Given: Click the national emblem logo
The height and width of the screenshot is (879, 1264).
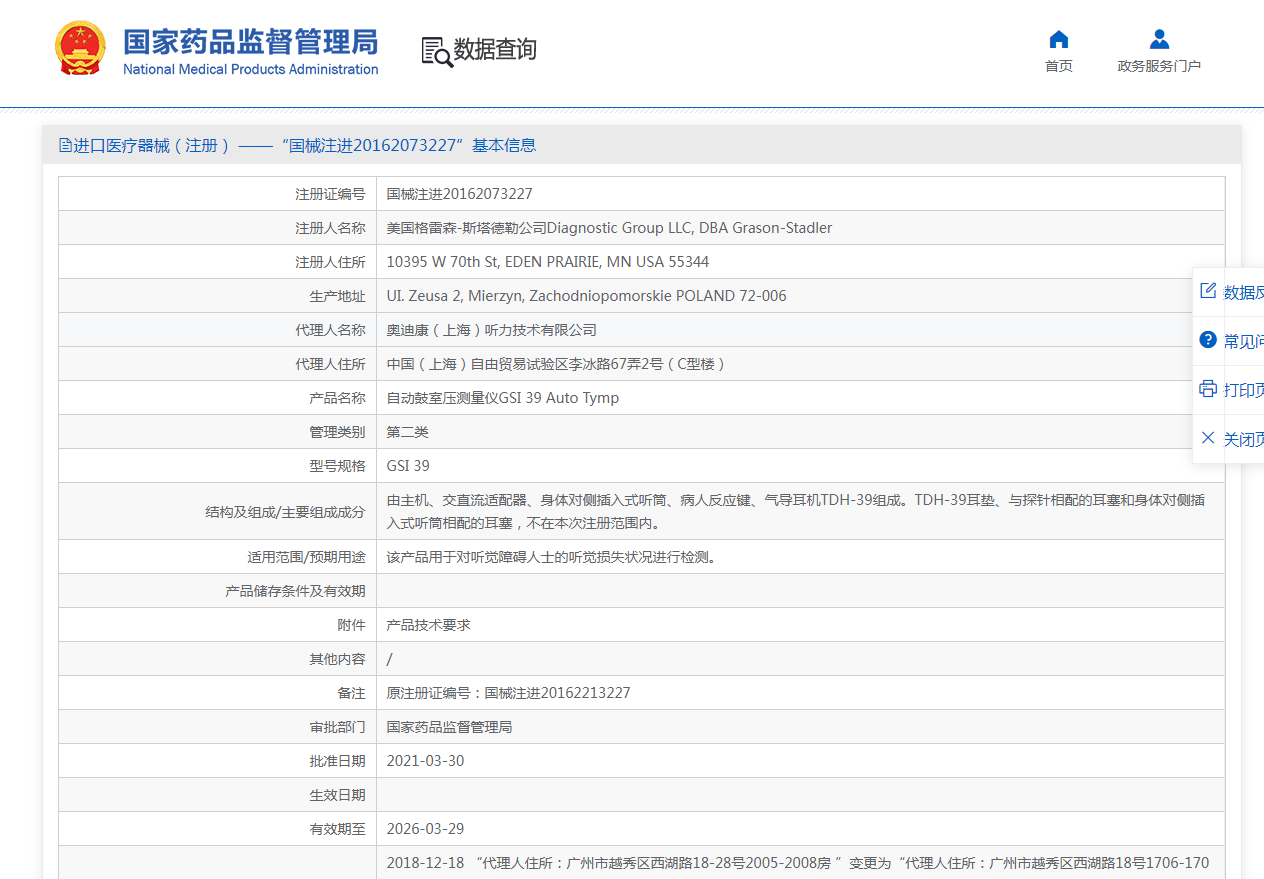Looking at the screenshot, I should (80, 48).
